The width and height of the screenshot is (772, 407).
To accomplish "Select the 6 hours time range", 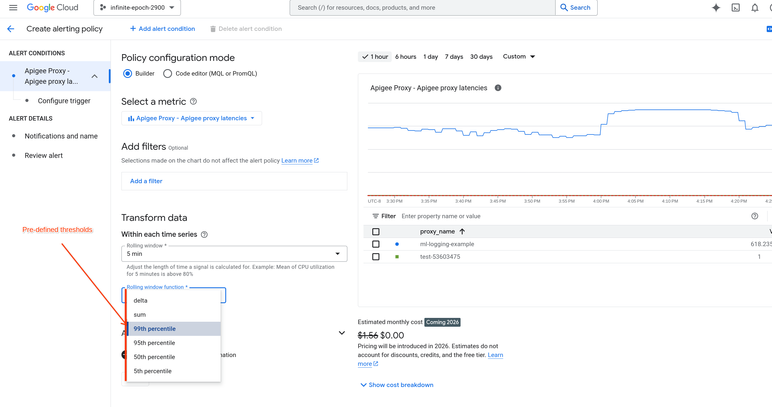I will tap(406, 57).
